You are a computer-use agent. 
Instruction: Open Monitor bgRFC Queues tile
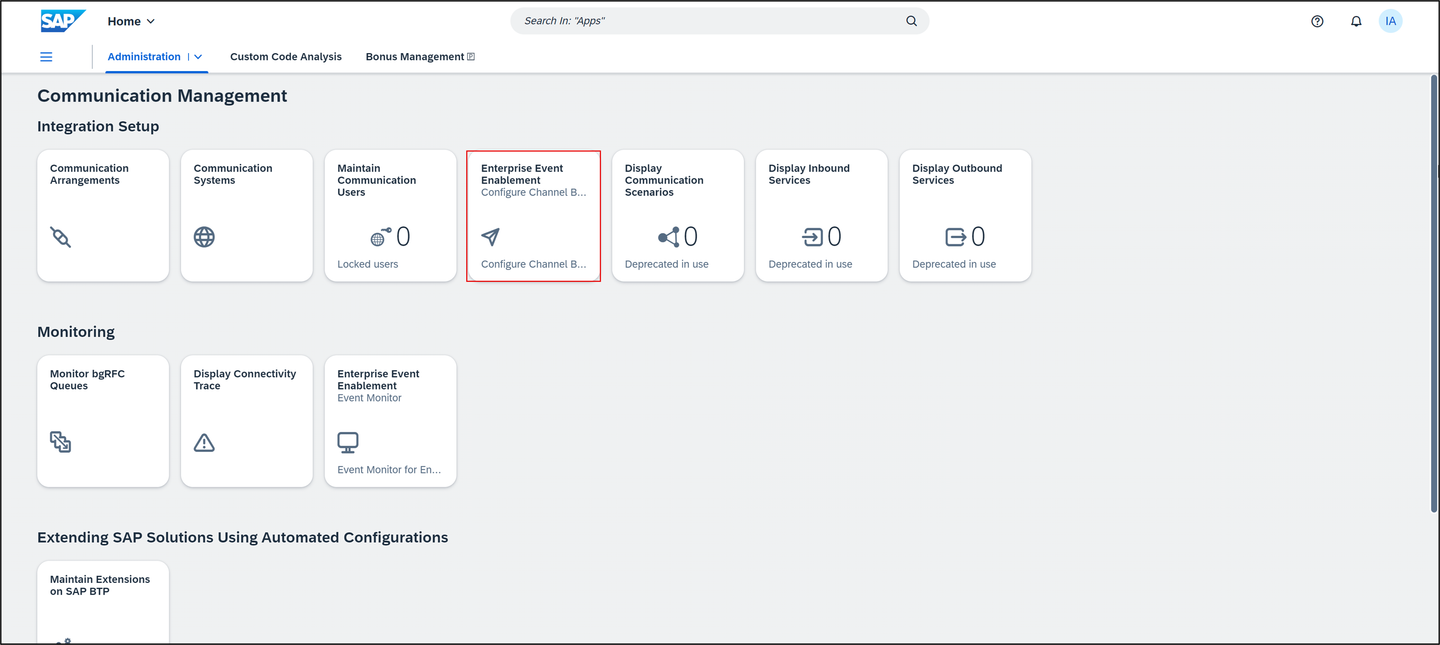click(103, 421)
